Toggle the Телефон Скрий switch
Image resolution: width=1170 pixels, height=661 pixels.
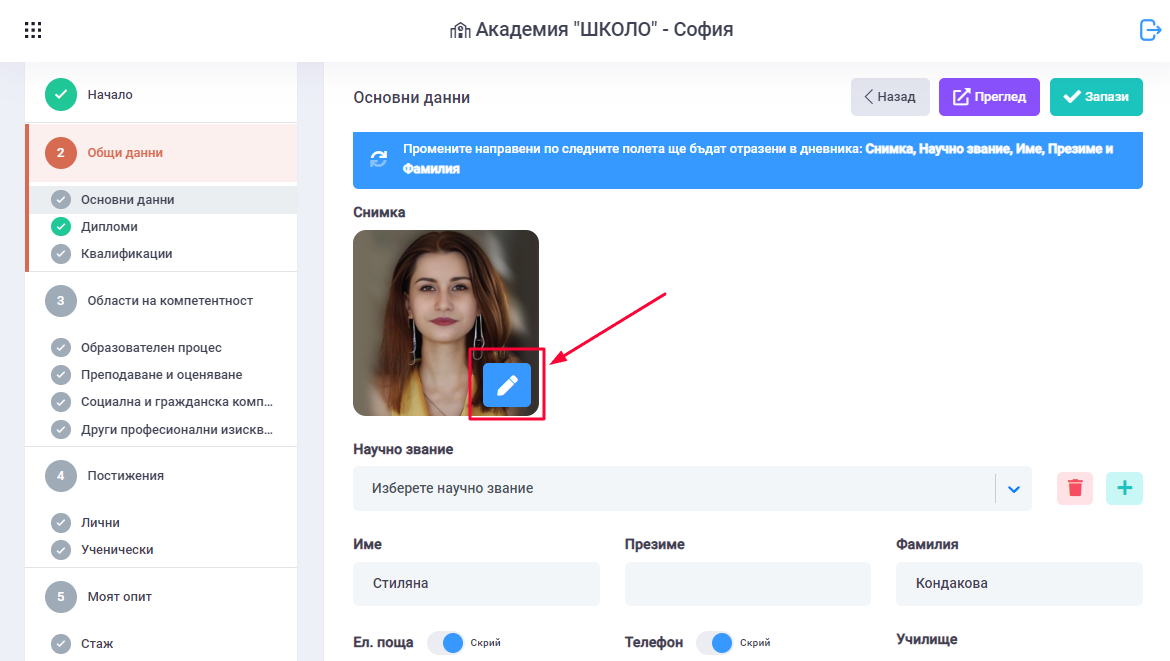[x=715, y=642]
